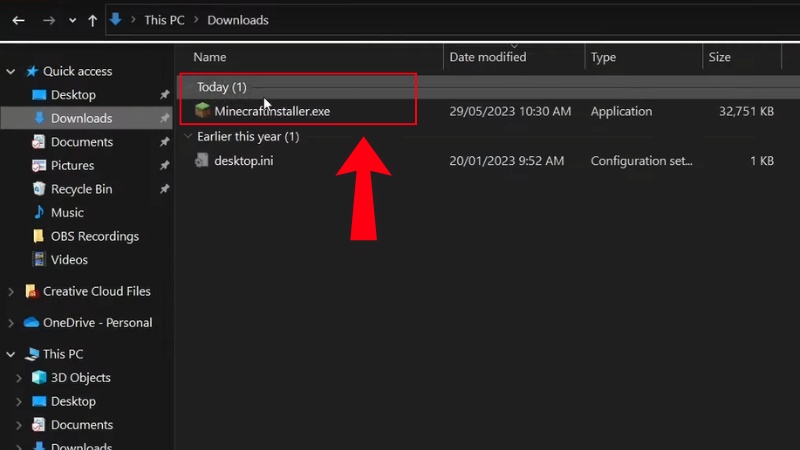This screenshot has height=450, width=800.
Task: Sort files by Date modified column
Action: 488,57
